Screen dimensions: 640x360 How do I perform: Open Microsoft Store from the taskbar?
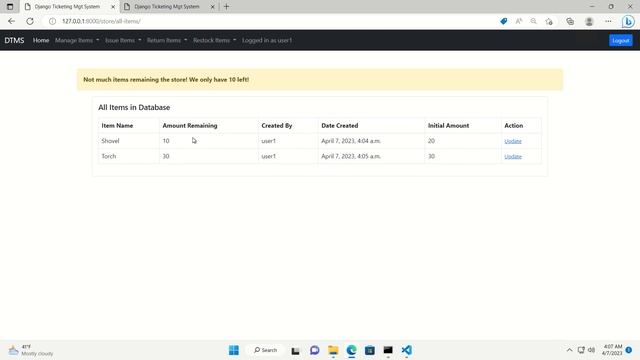click(x=370, y=350)
